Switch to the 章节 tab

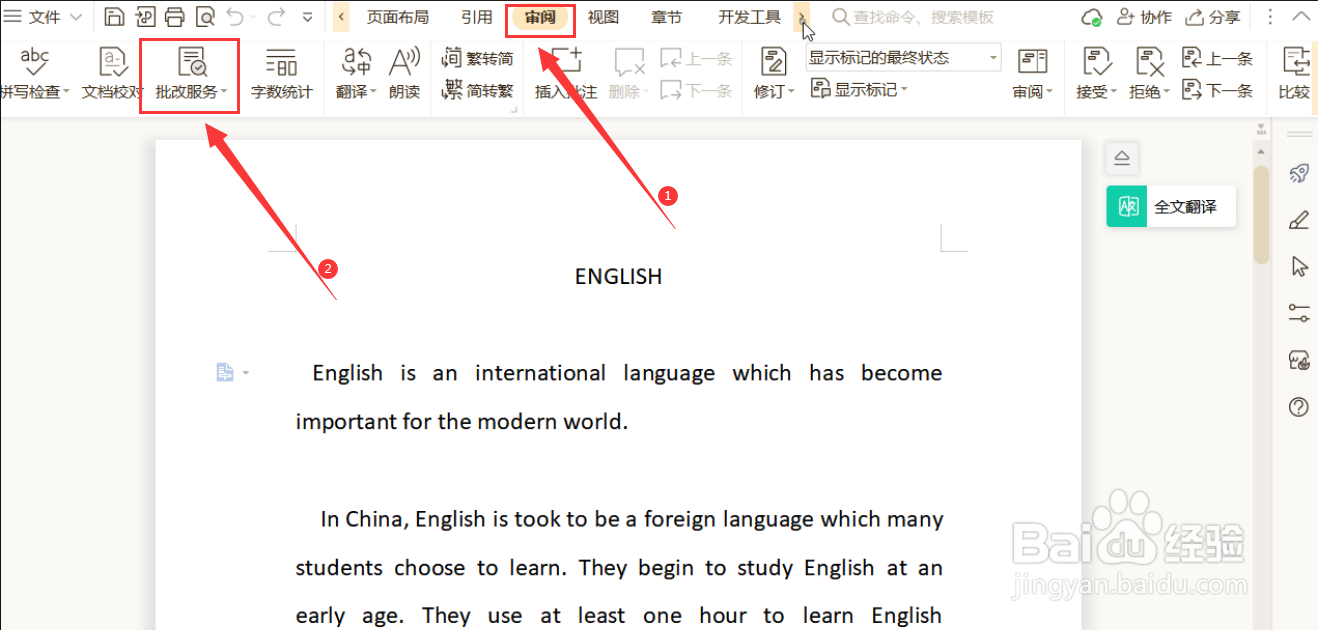pos(666,17)
